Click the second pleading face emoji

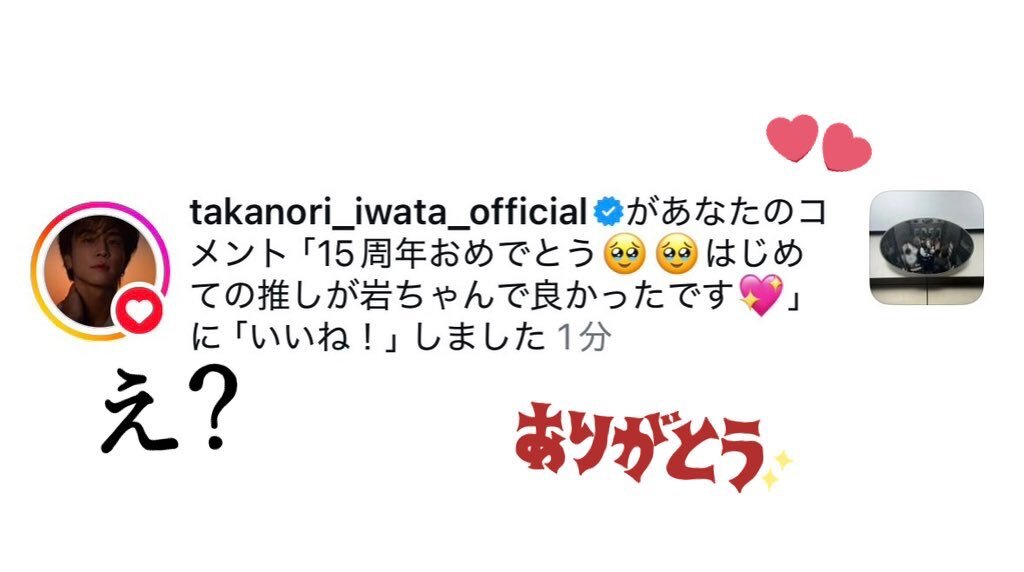coord(677,254)
